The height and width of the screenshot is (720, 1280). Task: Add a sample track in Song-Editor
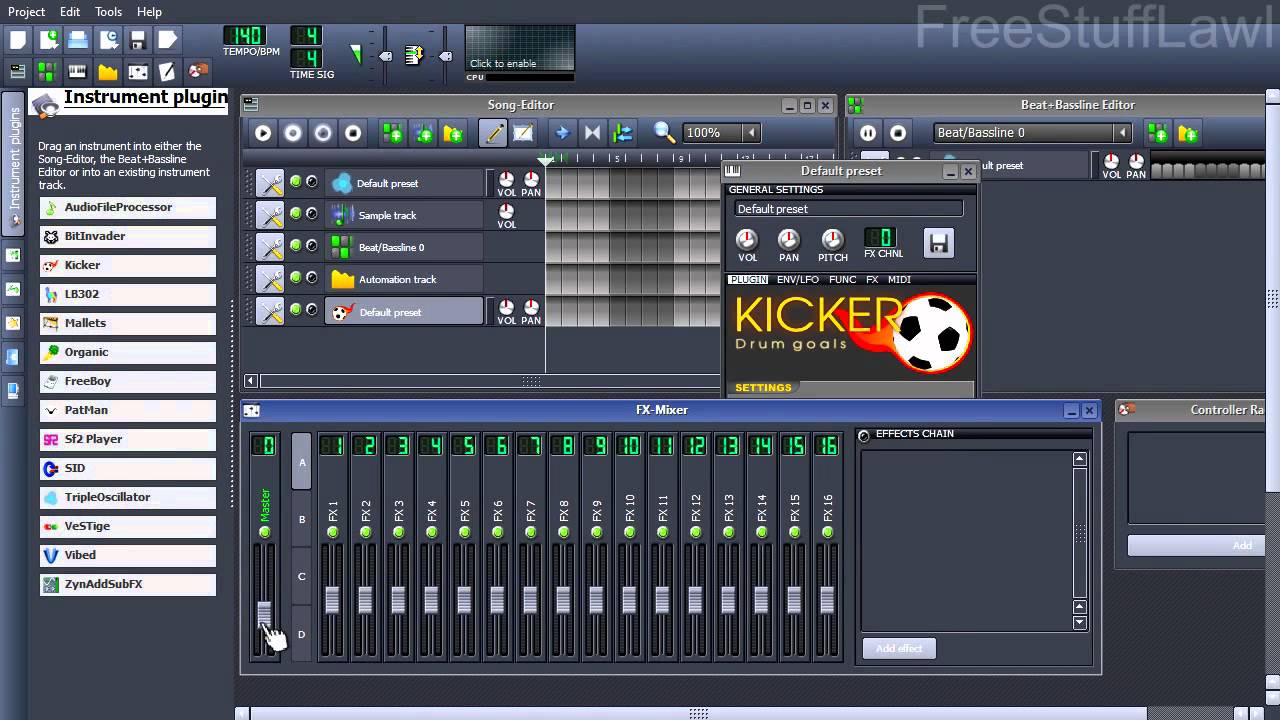423,133
